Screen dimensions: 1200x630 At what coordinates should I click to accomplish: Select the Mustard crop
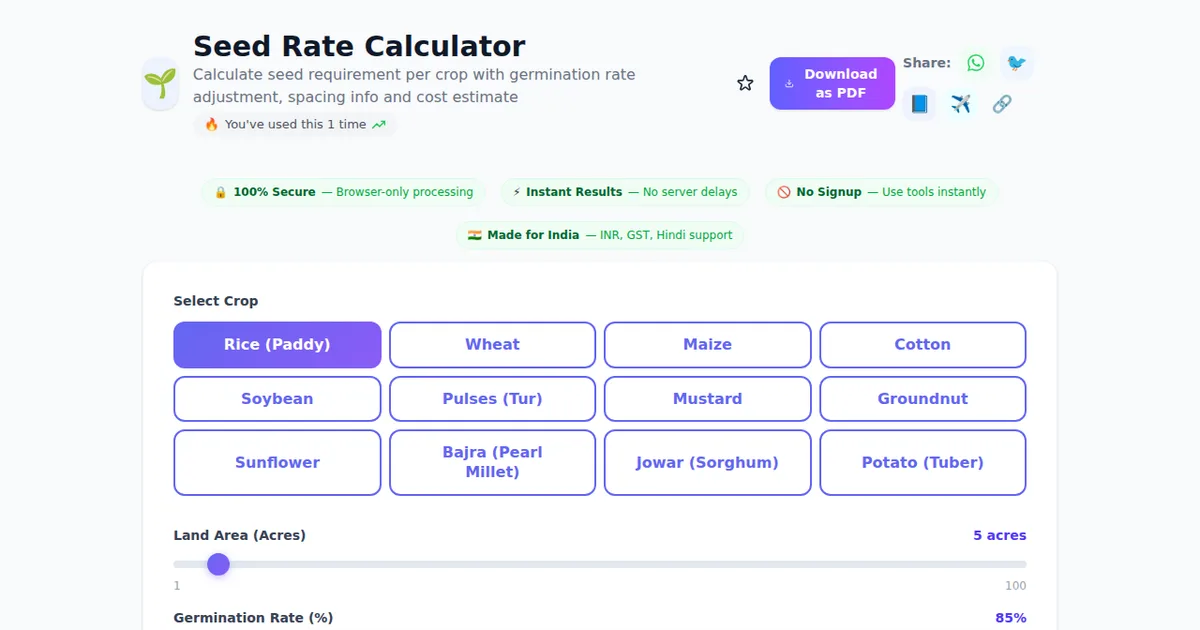point(707,398)
